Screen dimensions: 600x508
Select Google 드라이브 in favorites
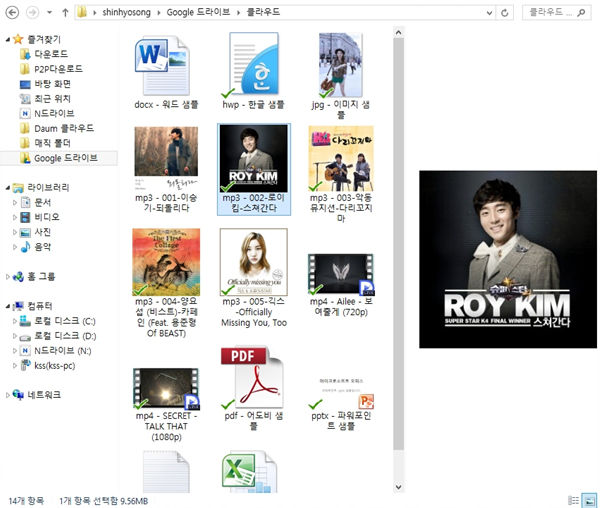[66, 158]
